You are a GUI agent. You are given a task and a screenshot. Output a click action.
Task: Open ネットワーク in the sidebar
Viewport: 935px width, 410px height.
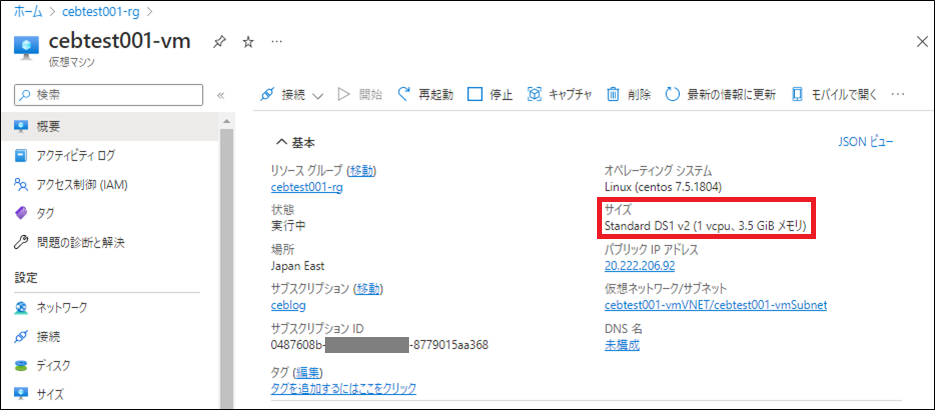pyautogui.click(x=110, y=308)
